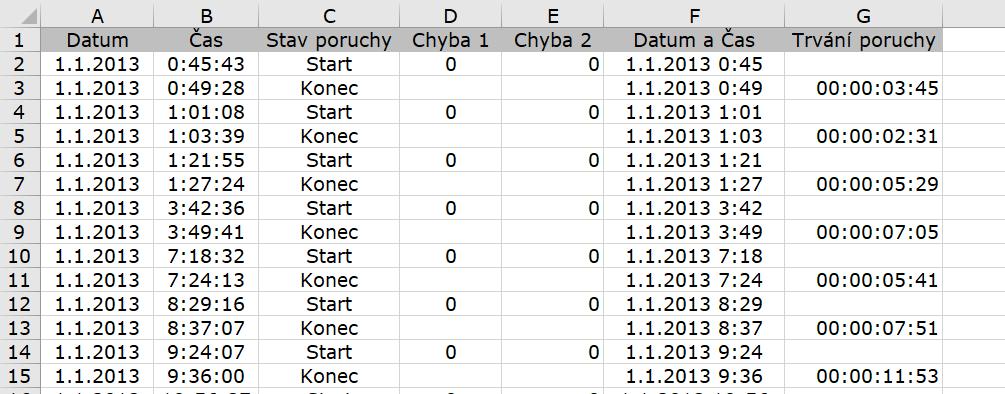Click the select-all corner triangle
Viewport: 1005px width, 394px height.
[x=28, y=16]
